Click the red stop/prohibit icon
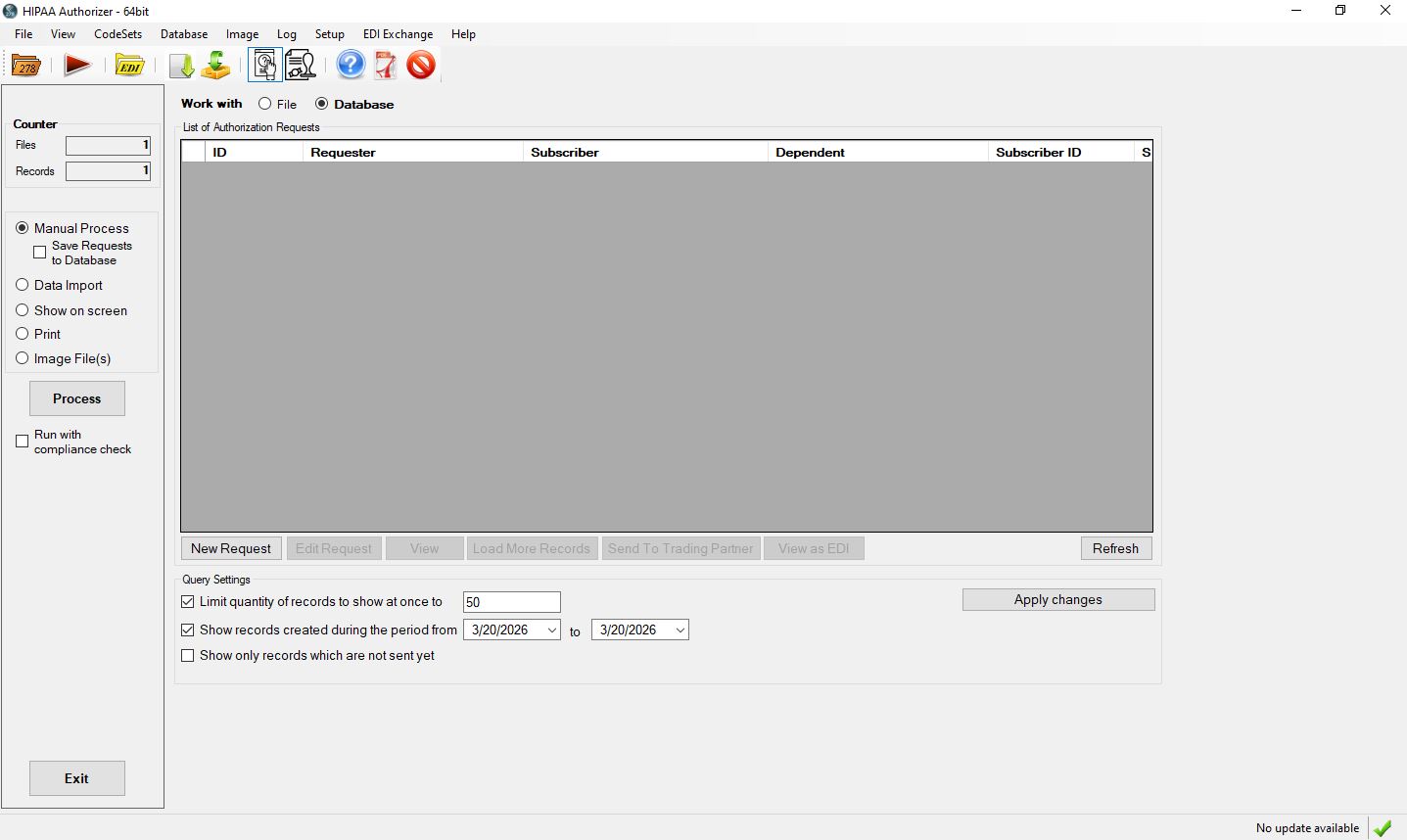Image resolution: width=1407 pixels, height=840 pixels. [421, 66]
